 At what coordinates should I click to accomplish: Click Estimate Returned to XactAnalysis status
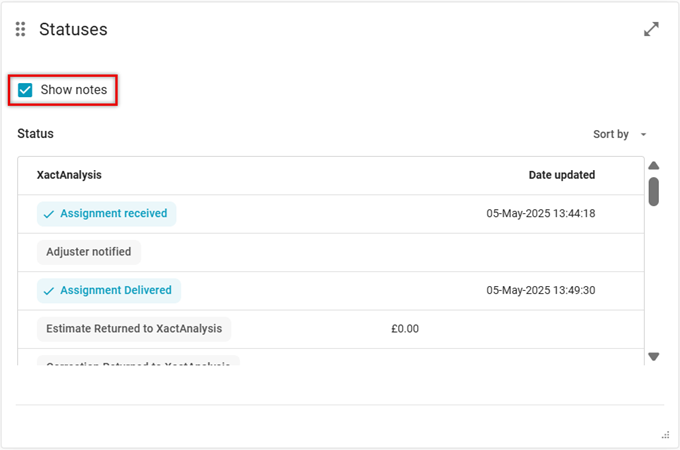(134, 329)
